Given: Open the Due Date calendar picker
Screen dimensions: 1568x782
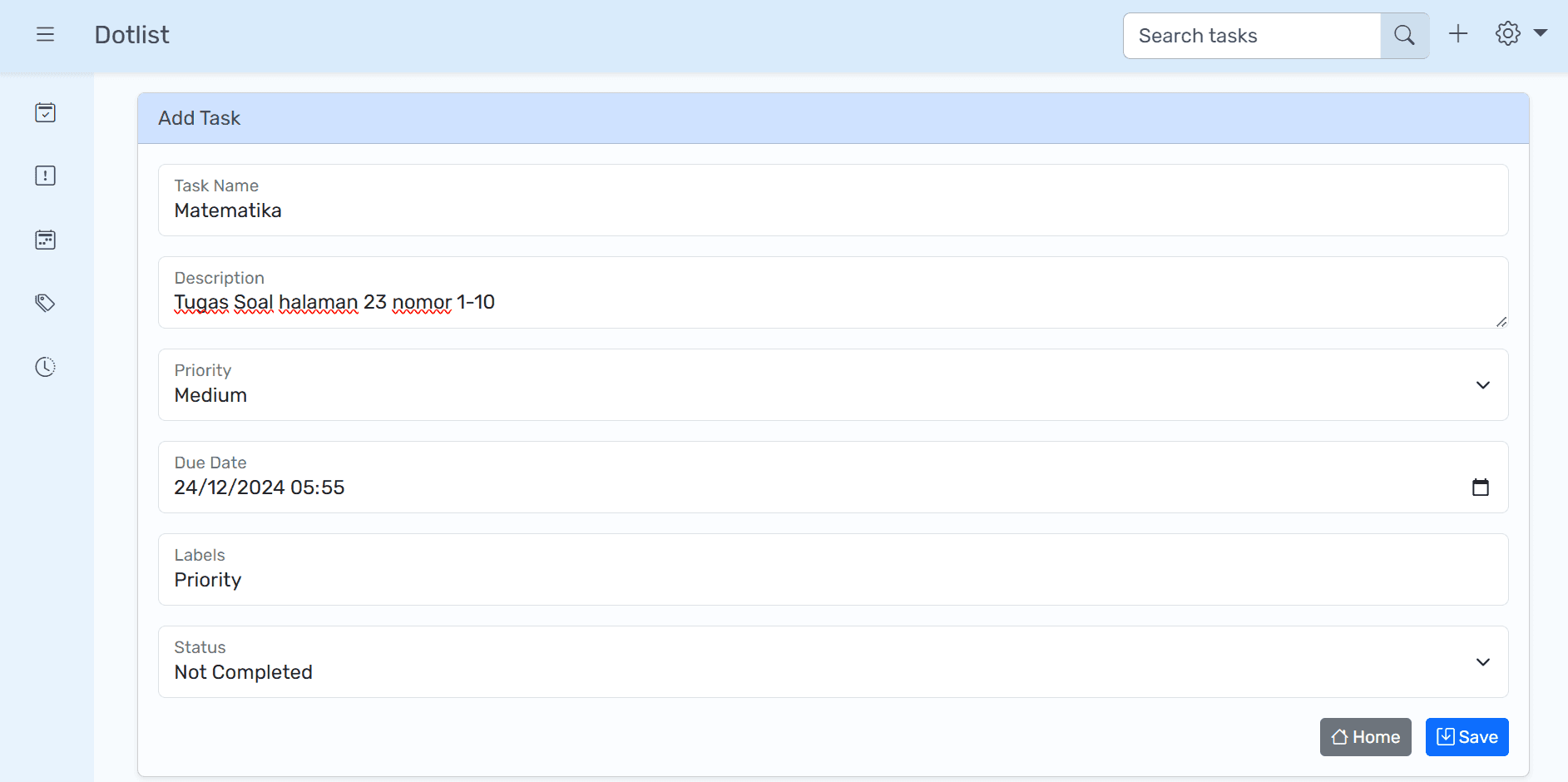Looking at the screenshot, I should tap(1481, 488).
